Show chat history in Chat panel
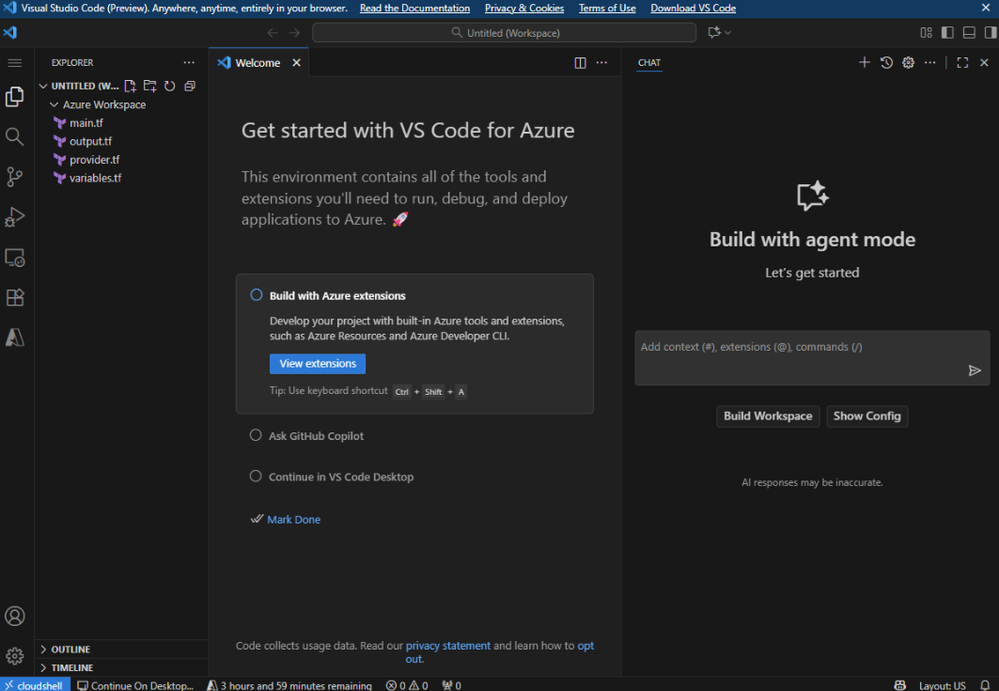This screenshot has height=691, width=999. pos(886,62)
